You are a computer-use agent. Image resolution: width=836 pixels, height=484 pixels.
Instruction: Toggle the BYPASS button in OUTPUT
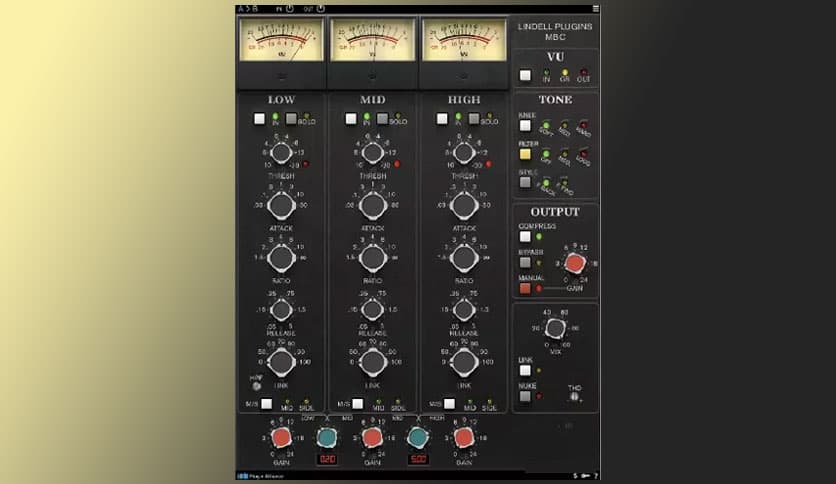point(525,263)
